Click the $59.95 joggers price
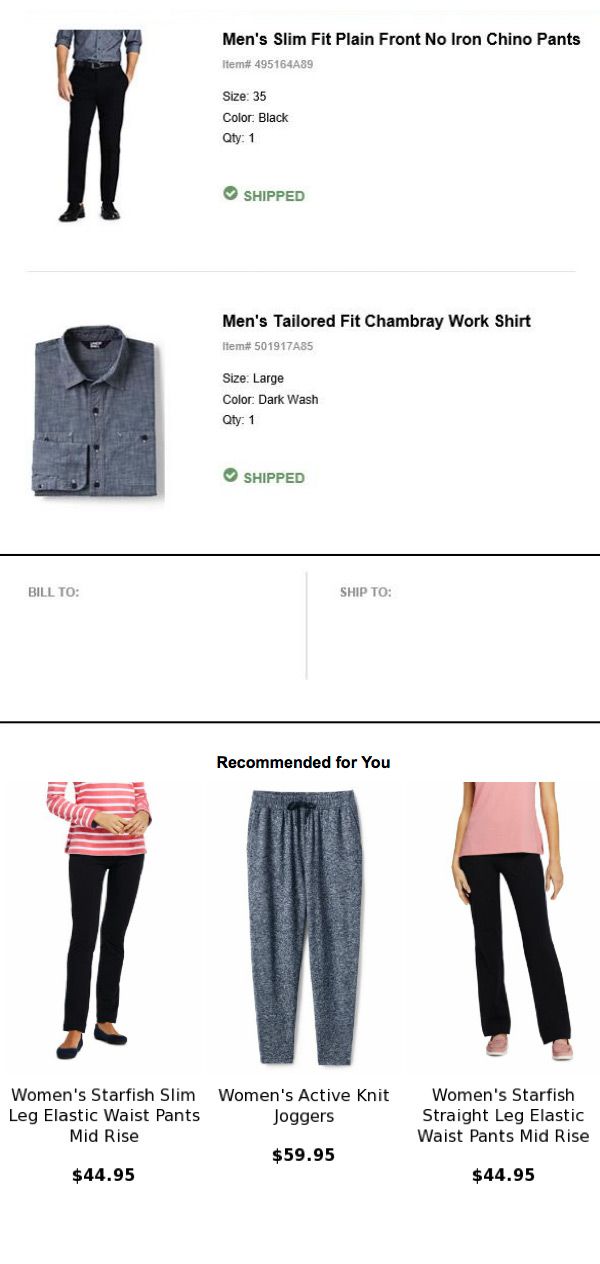600x1264 pixels. point(303,1155)
